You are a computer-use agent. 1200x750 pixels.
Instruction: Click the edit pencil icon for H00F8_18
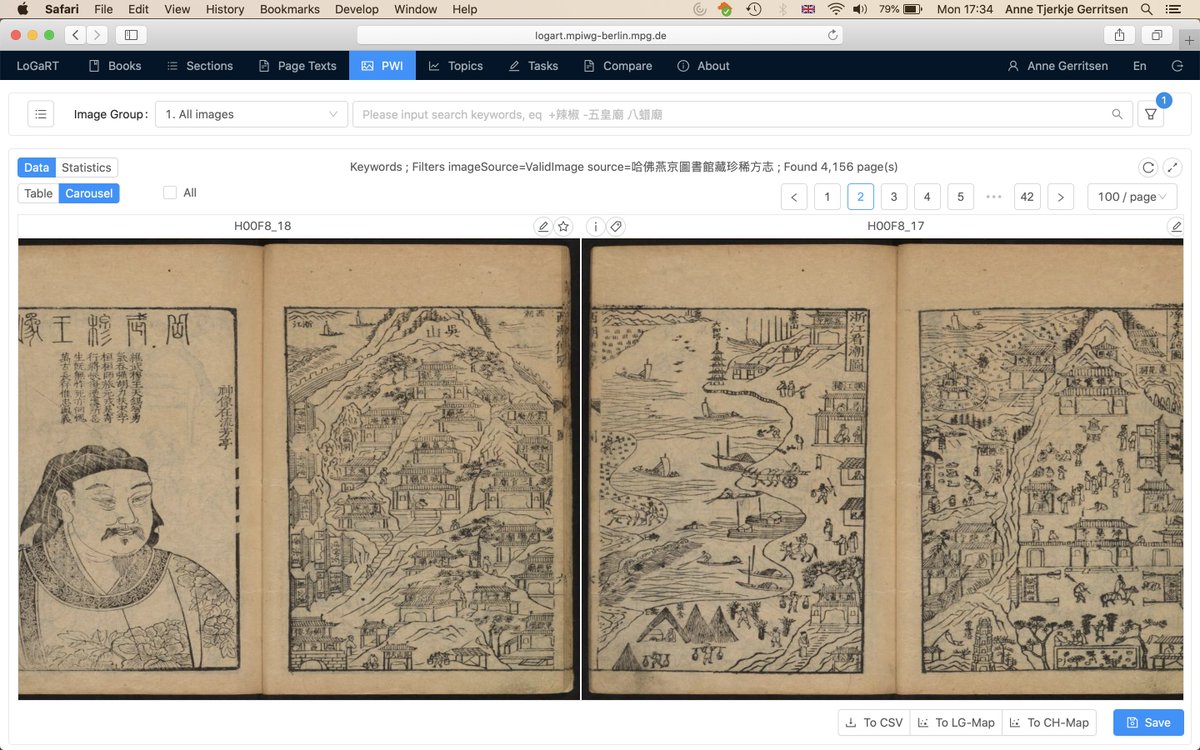click(x=543, y=226)
